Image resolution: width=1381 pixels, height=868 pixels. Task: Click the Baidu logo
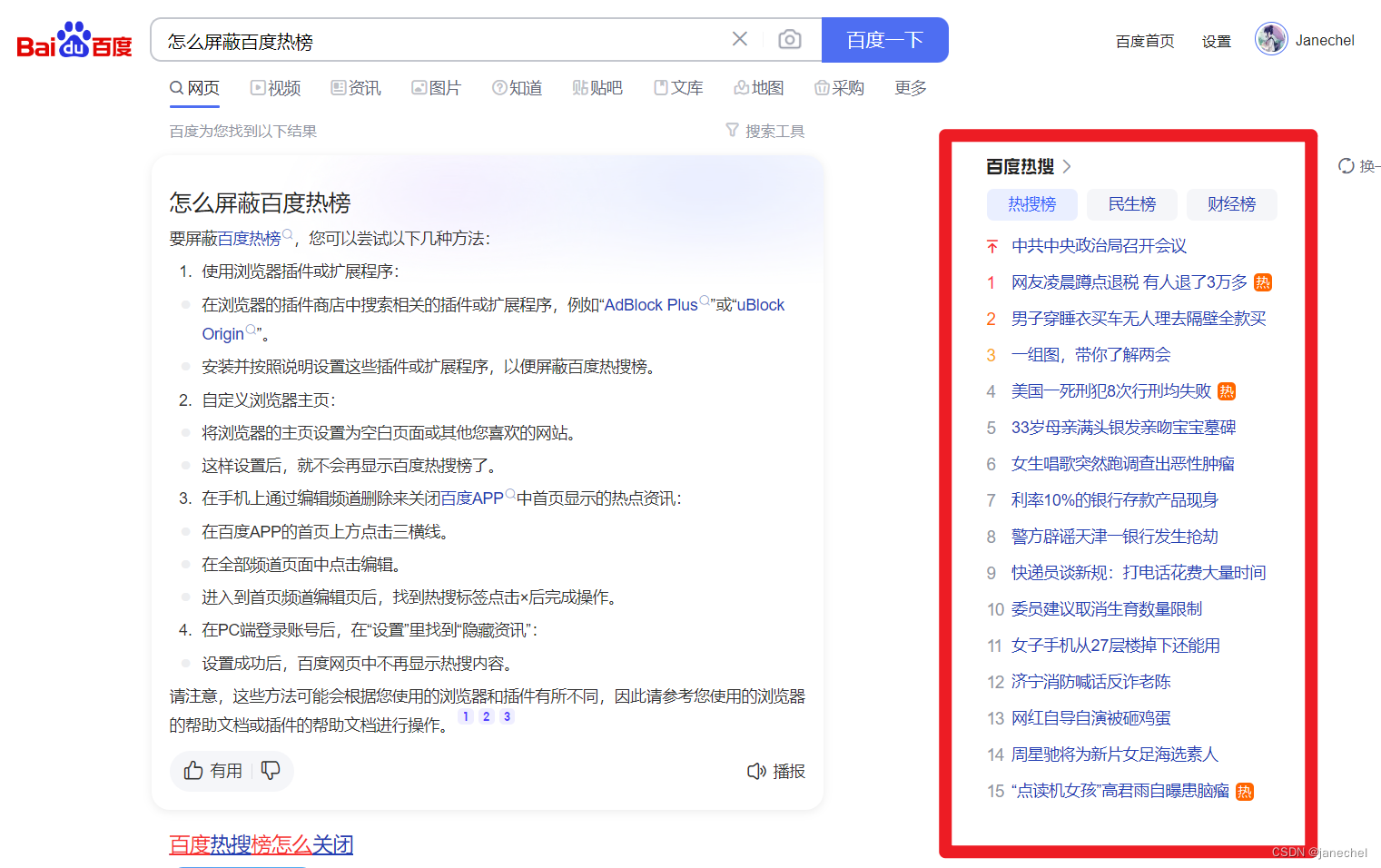[x=72, y=38]
